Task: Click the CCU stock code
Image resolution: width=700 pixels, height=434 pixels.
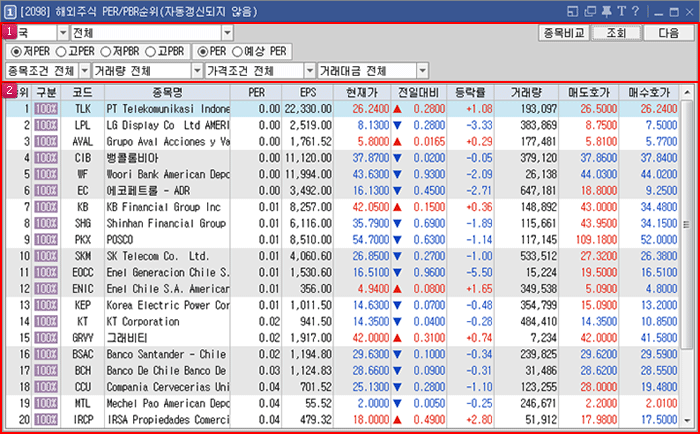Action: tap(83, 387)
